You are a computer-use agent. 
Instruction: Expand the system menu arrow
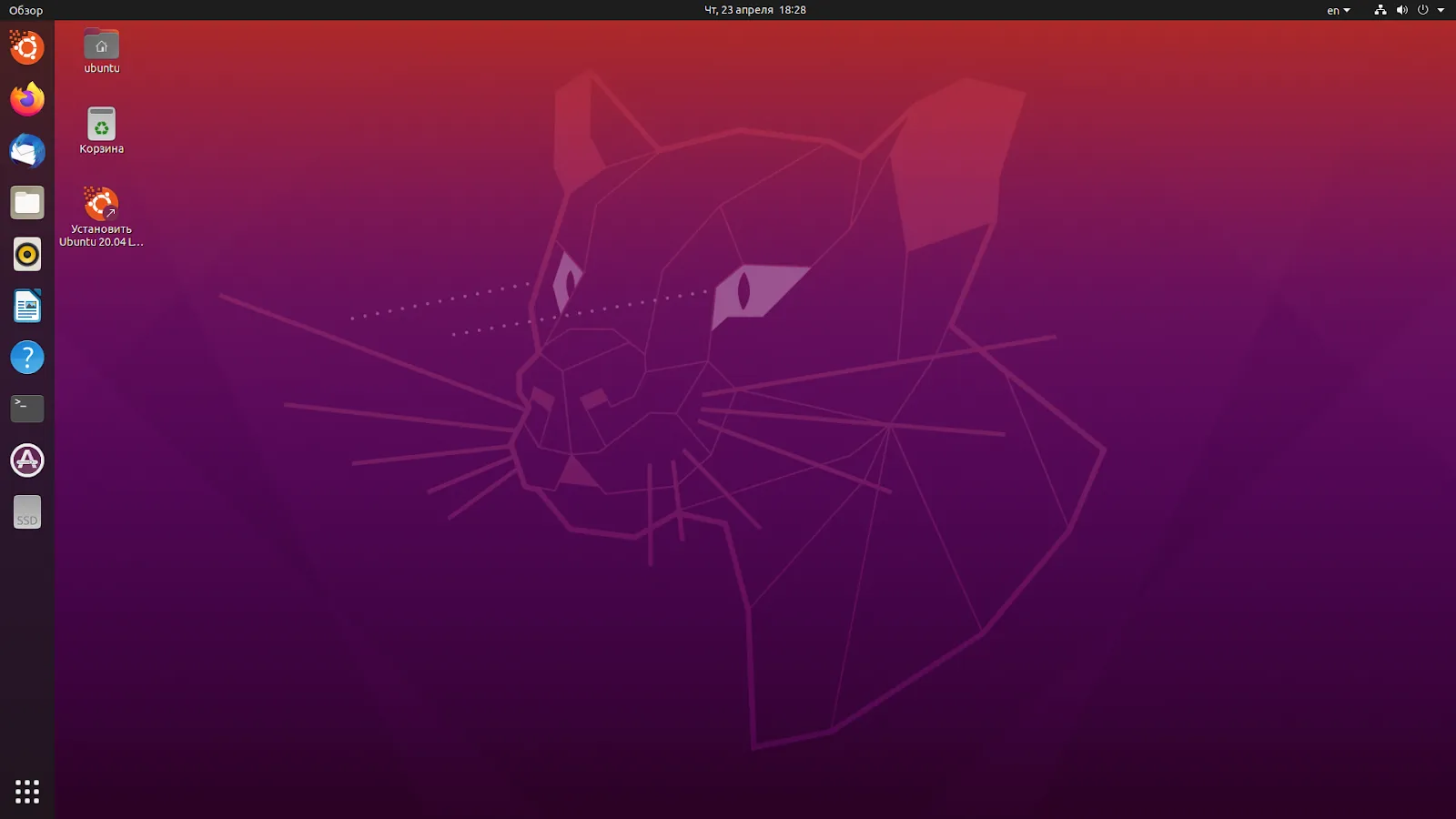pyautogui.click(x=1441, y=10)
